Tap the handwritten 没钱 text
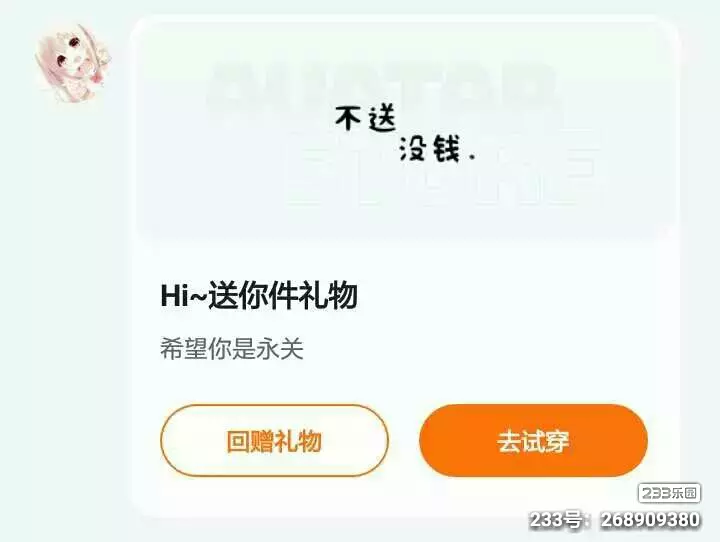 pos(429,148)
